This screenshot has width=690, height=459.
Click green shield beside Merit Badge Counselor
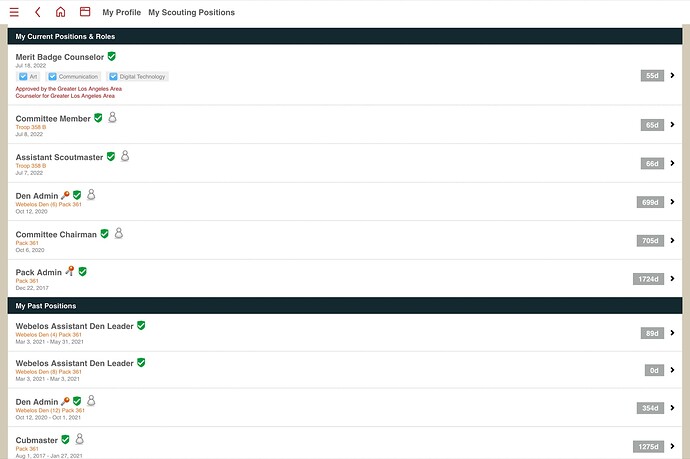point(112,56)
